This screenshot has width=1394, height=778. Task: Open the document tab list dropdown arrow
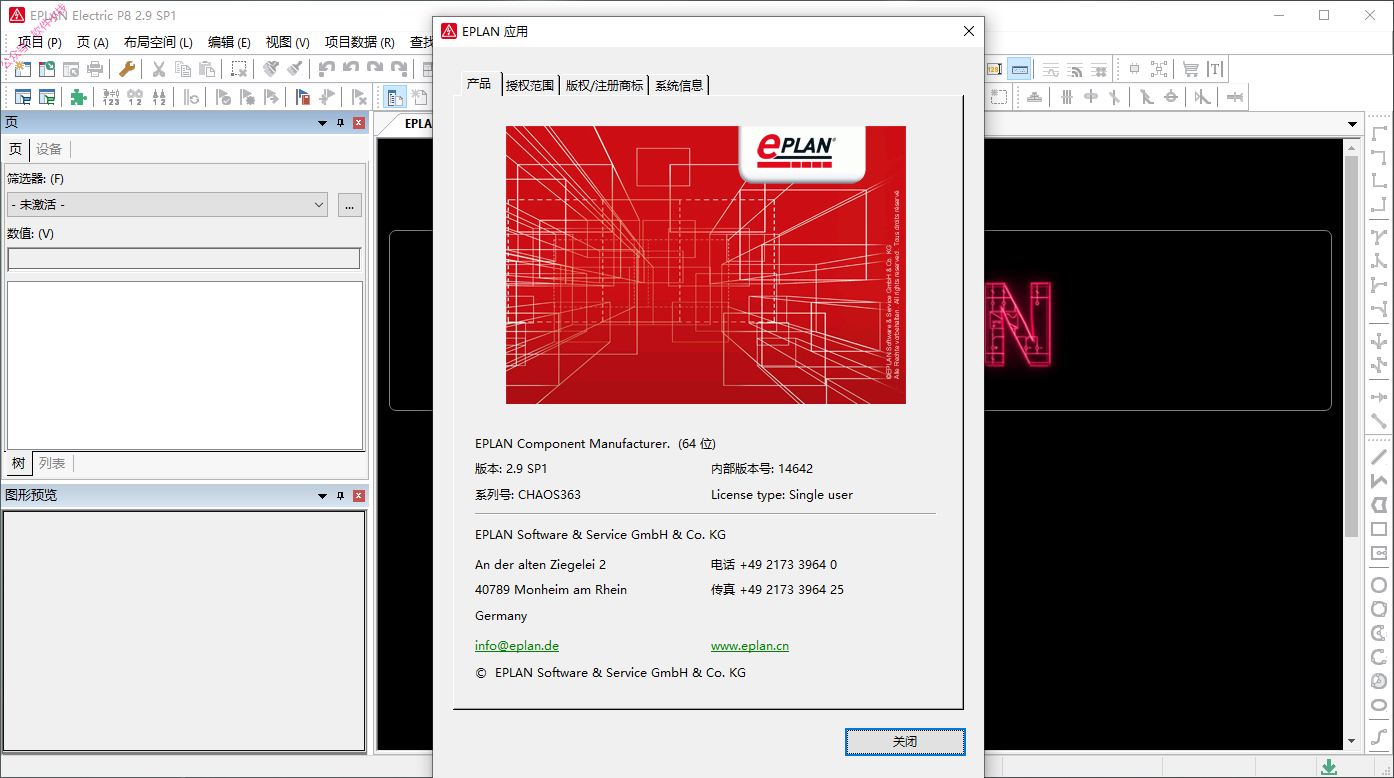click(1353, 124)
